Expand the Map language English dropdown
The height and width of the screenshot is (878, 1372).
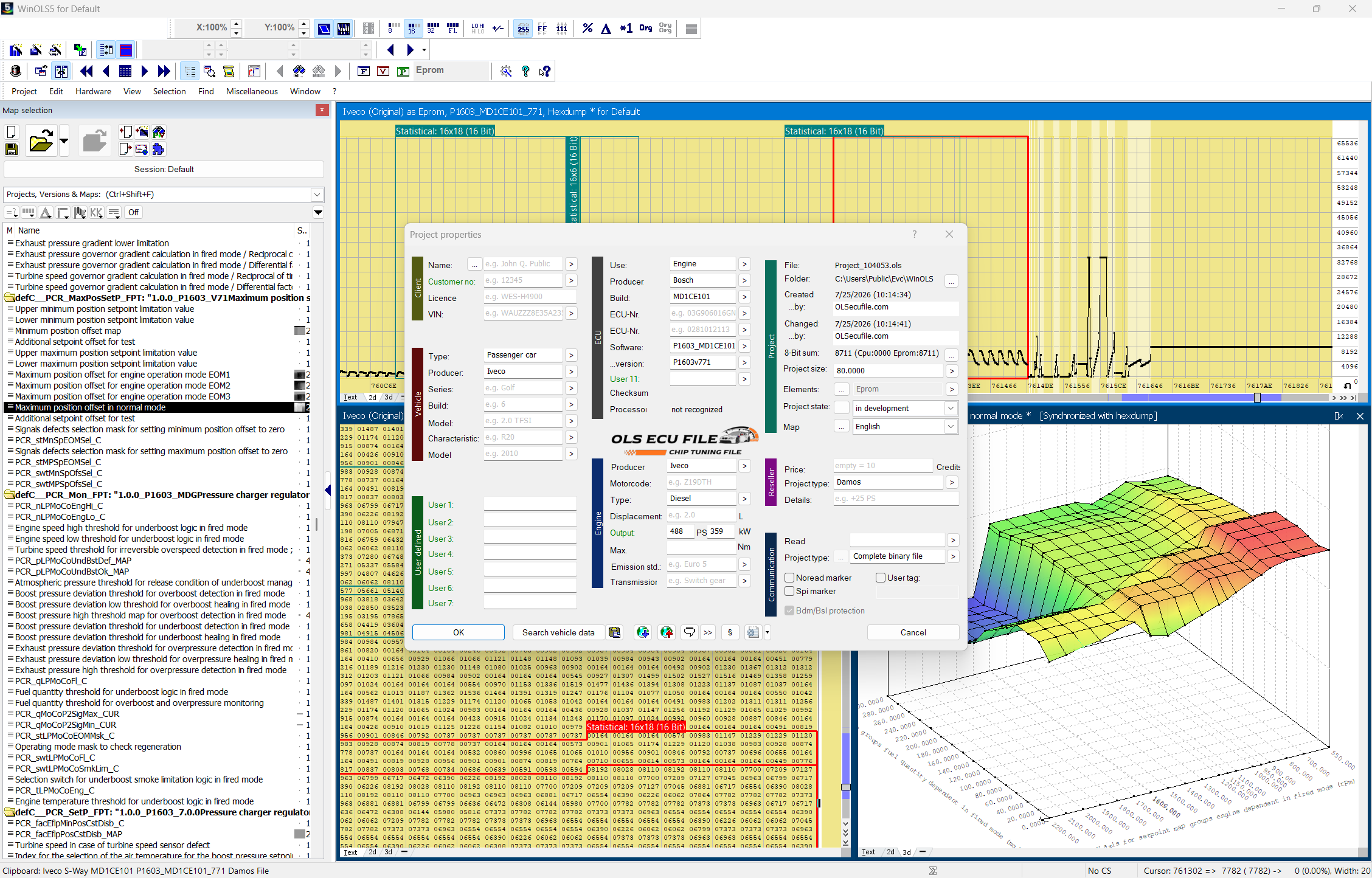905,426
